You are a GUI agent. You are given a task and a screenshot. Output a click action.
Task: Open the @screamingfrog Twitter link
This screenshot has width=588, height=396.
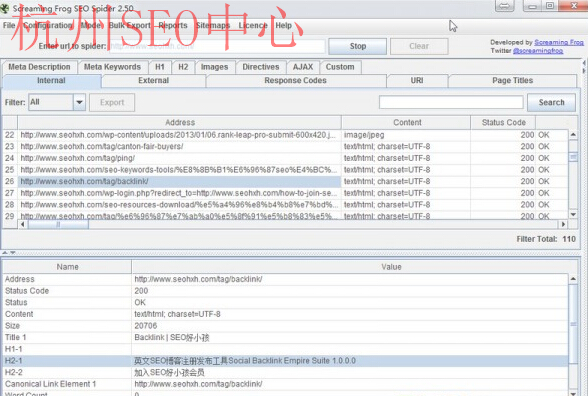(538, 51)
